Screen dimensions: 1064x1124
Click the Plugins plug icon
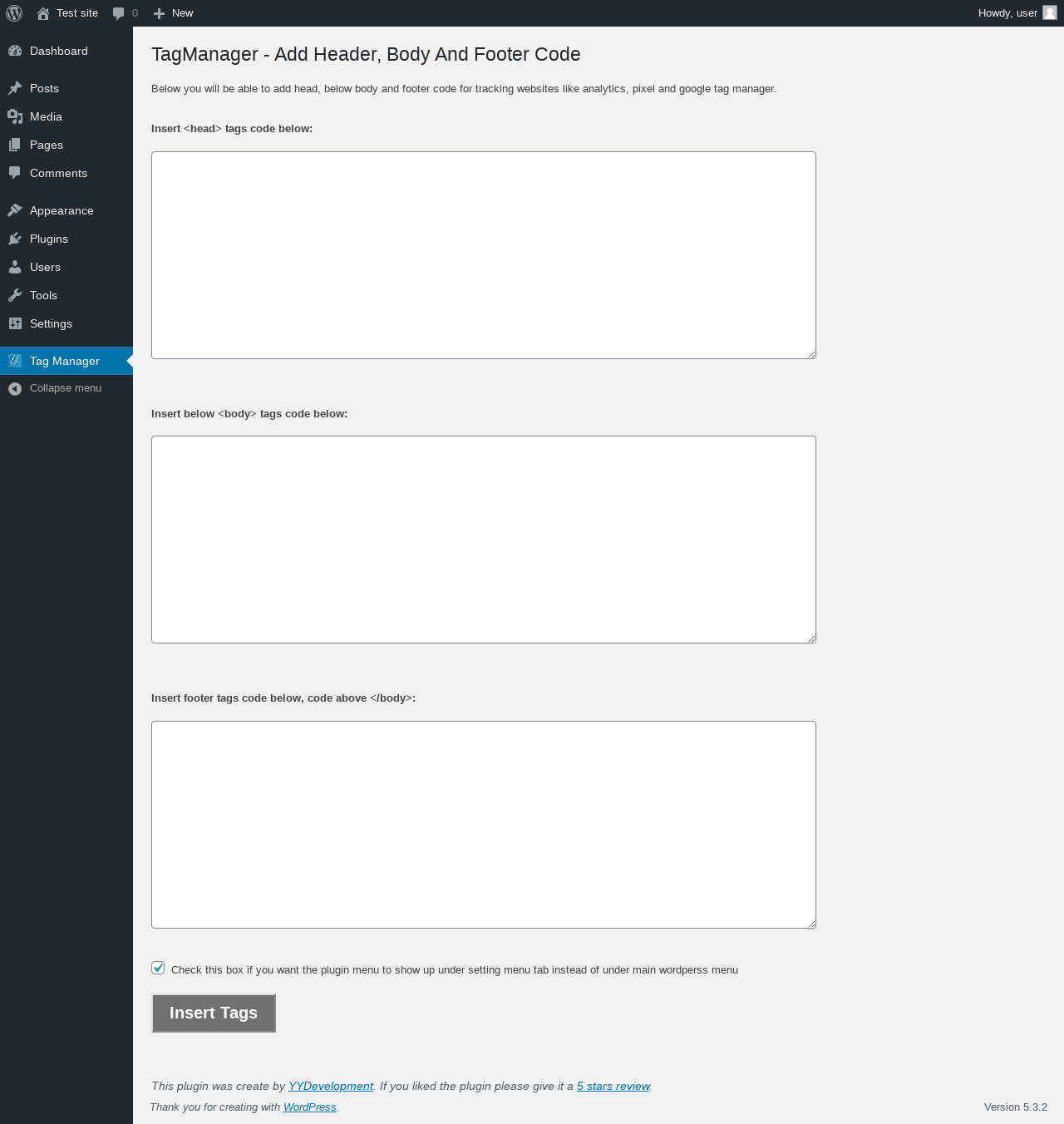point(15,239)
